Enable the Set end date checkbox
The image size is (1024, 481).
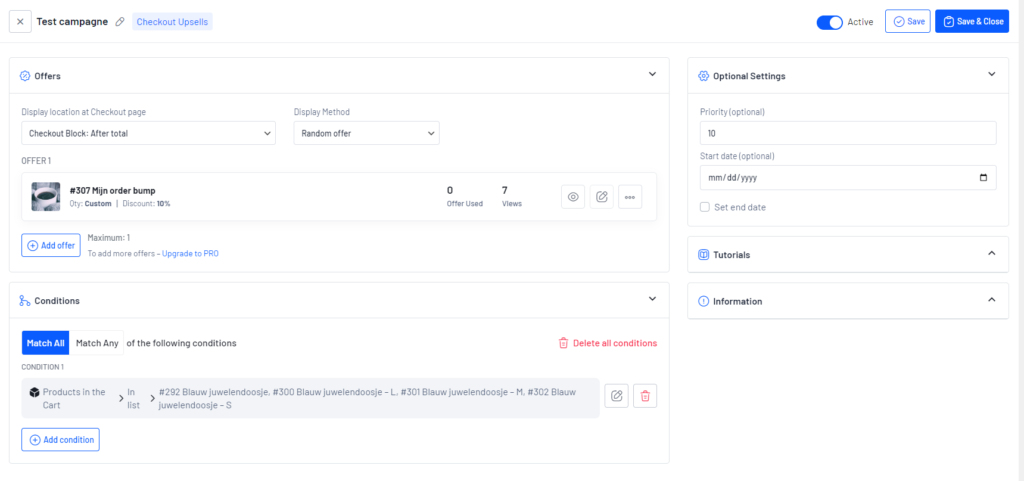[705, 207]
